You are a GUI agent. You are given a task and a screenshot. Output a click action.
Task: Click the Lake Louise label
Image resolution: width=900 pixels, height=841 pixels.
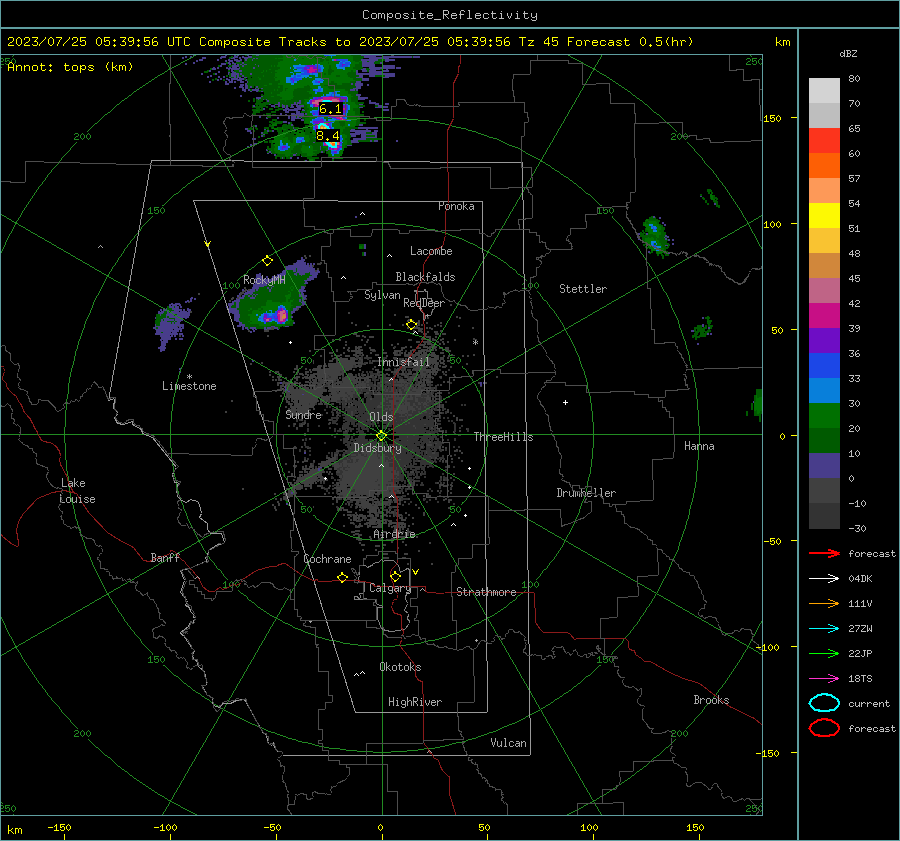(77, 491)
